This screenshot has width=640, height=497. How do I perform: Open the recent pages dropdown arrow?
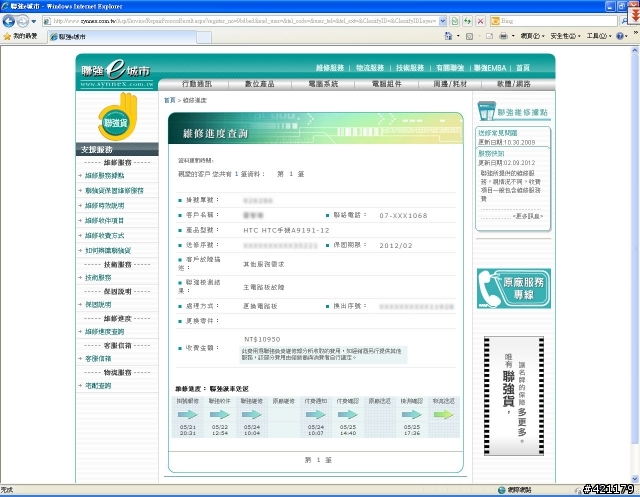(x=34, y=21)
